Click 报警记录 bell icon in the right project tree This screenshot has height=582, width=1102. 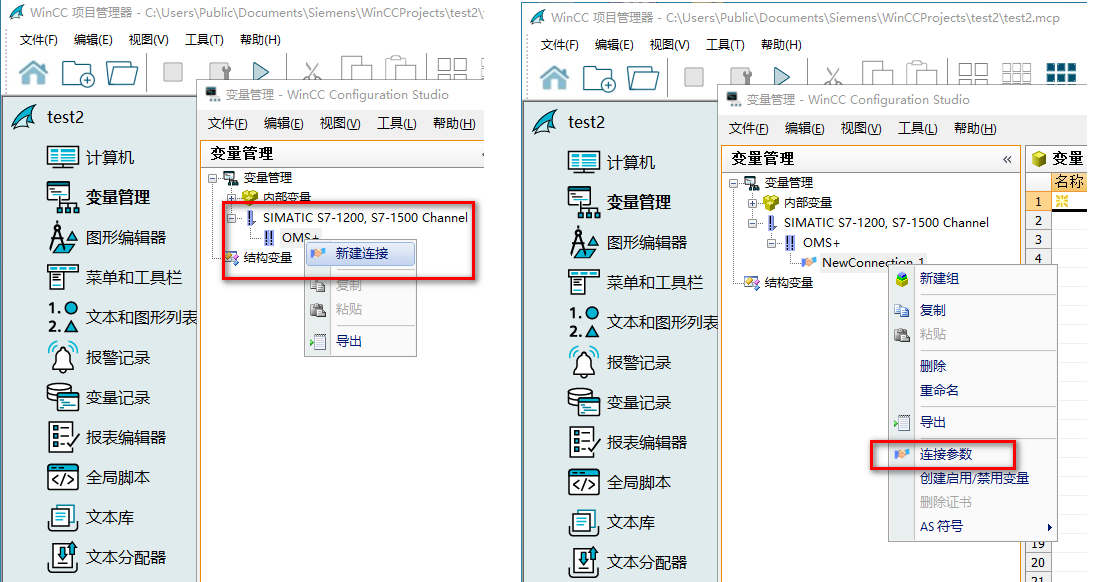point(584,362)
